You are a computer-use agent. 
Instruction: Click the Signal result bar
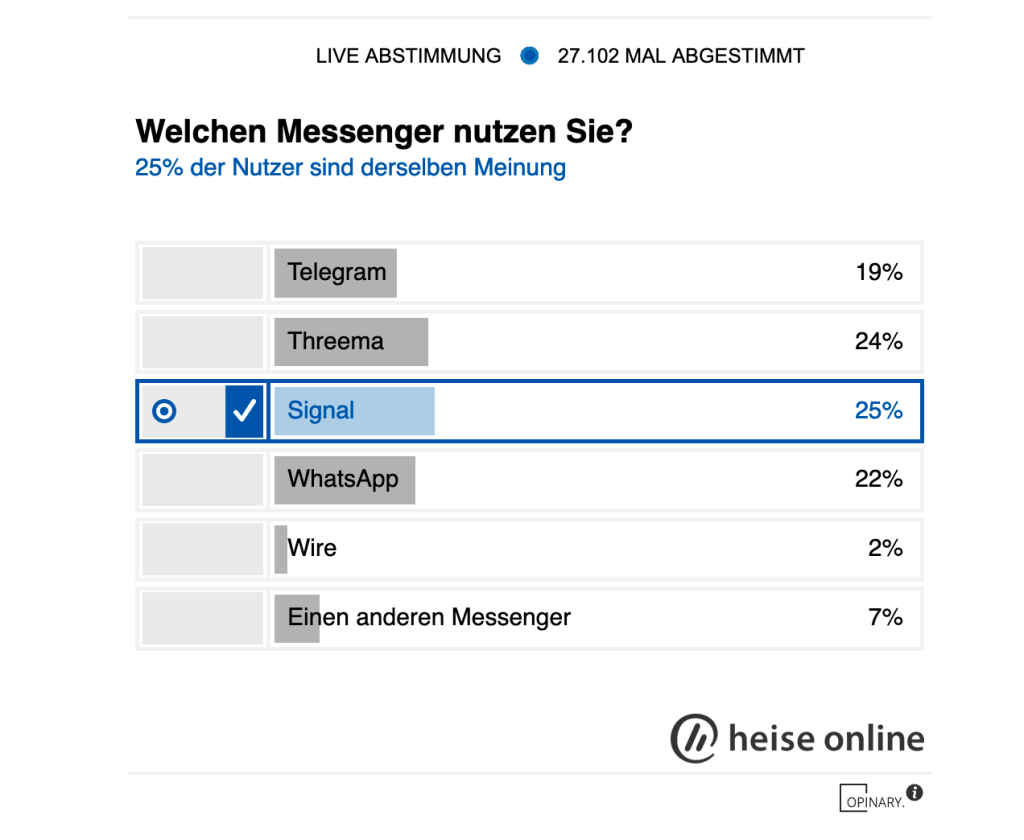pyautogui.click(x=354, y=411)
